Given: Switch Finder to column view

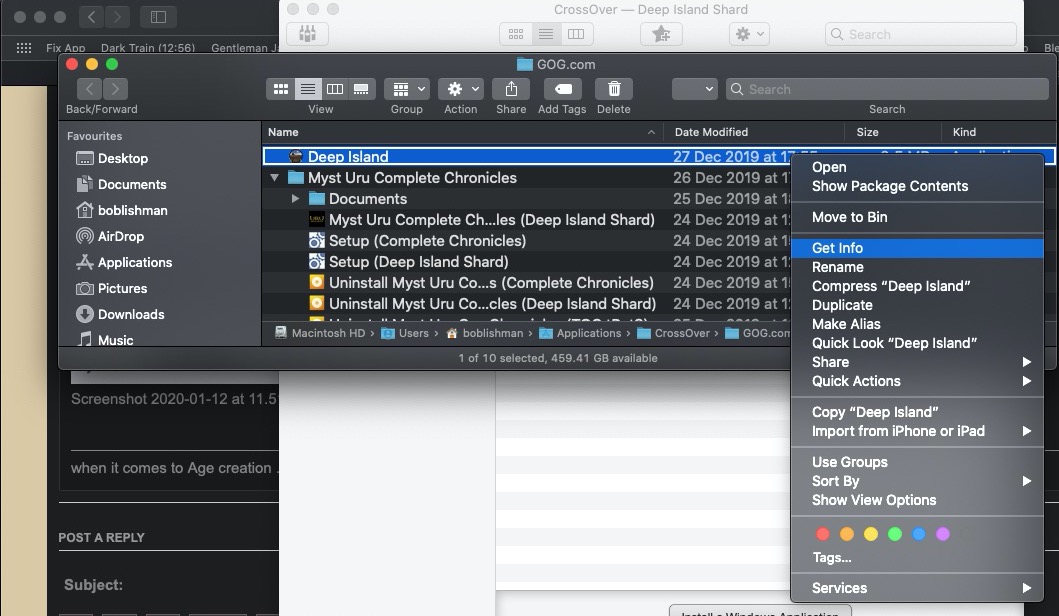Looking at the screenshot, I should (334, 89).
